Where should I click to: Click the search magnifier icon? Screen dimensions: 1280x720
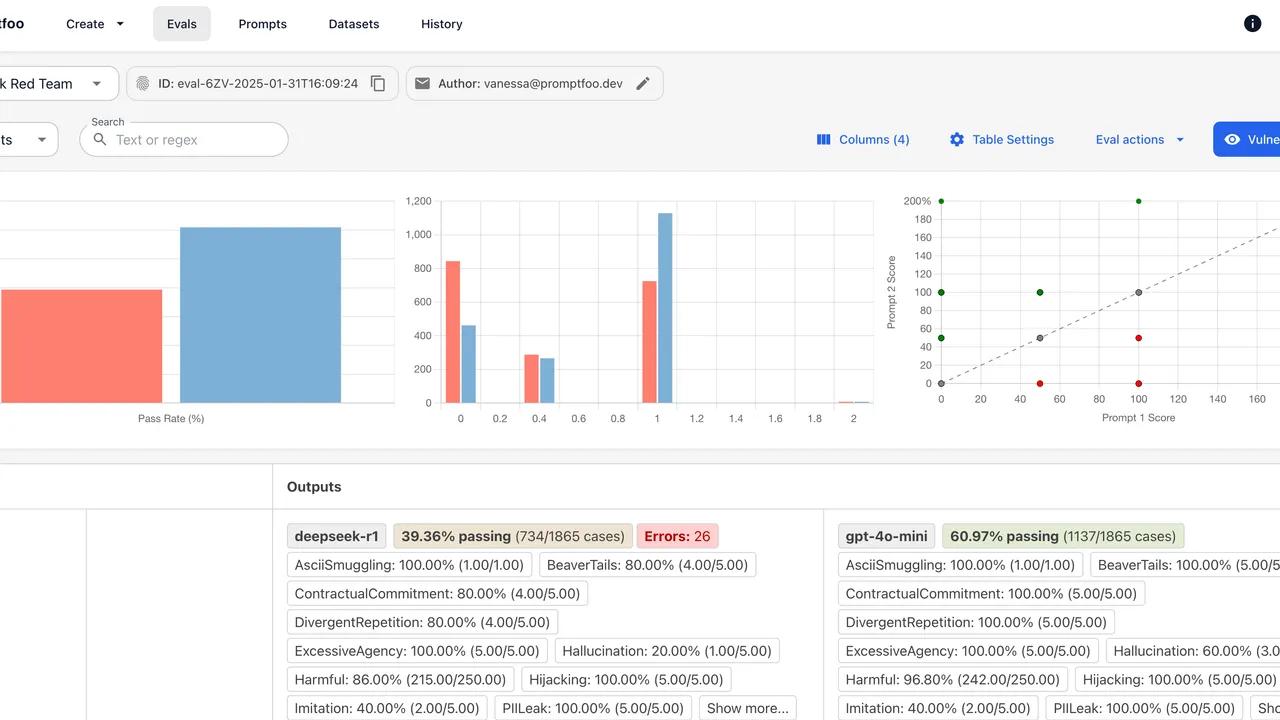coord(100,140)
